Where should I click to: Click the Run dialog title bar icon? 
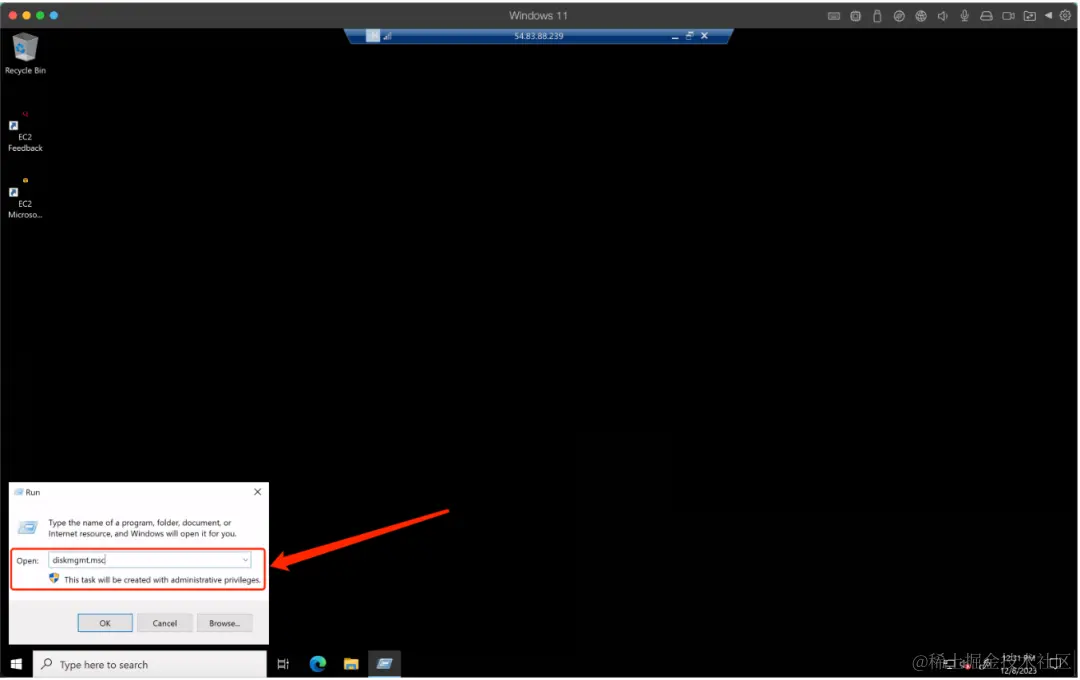tap(19, 492)
